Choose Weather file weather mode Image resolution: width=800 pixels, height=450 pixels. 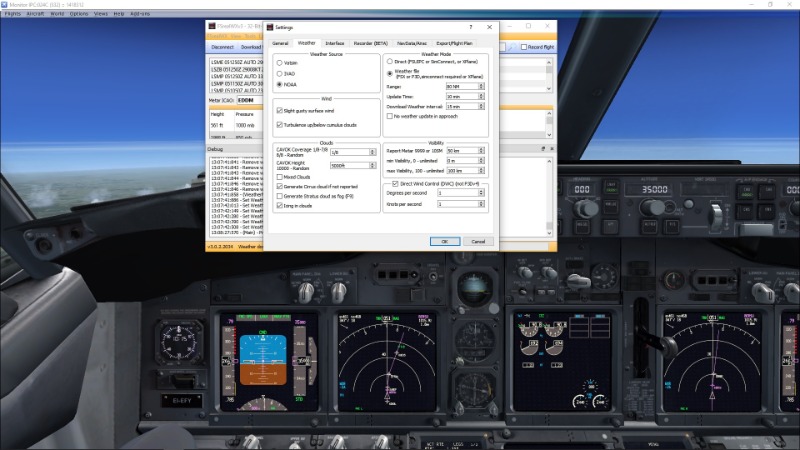[390, 73]
